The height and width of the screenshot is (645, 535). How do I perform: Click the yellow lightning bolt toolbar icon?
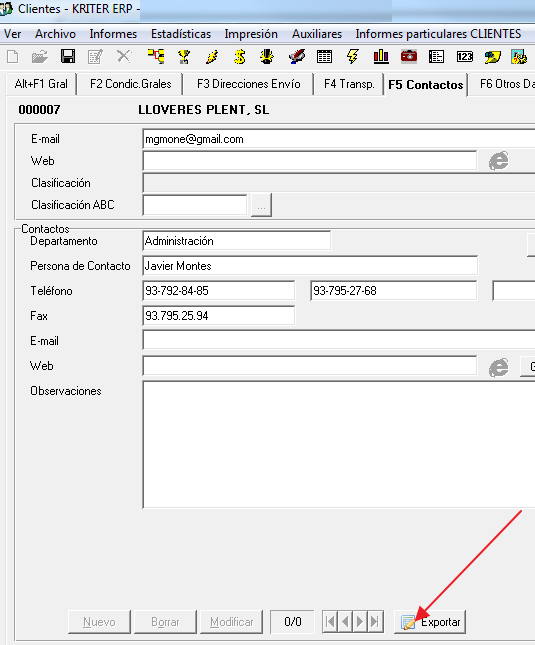click(352, 56)
